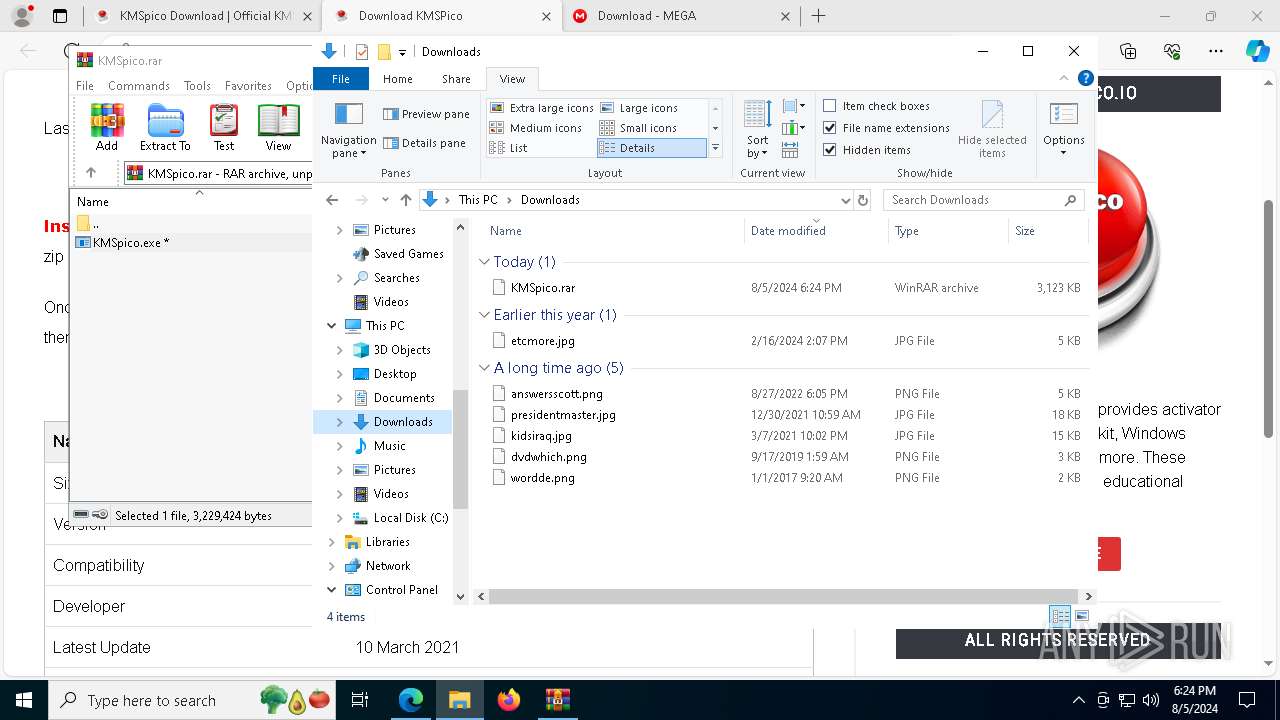This screenshot has height=720, width=1280.
Task: Select KMSpico.exe in WinRAR list
Action: coord(131,243)
